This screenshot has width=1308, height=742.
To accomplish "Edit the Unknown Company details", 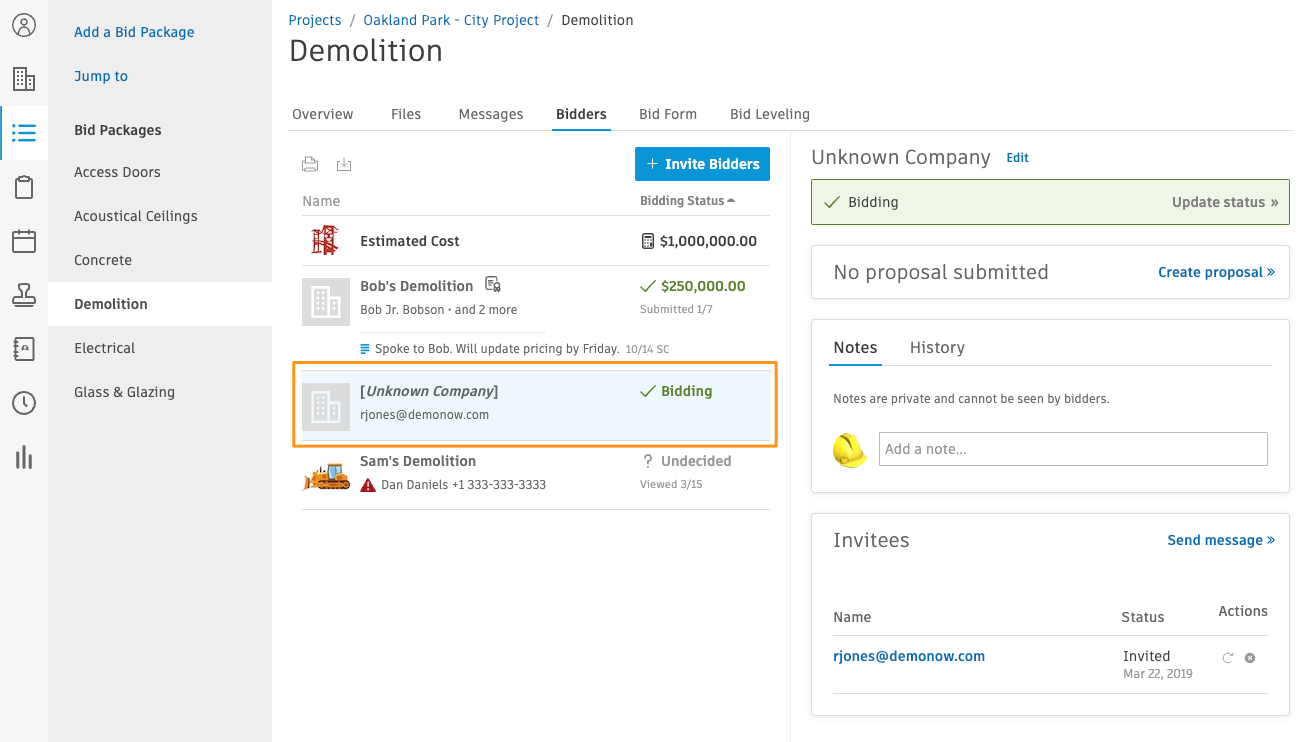I will (1017, 157).
